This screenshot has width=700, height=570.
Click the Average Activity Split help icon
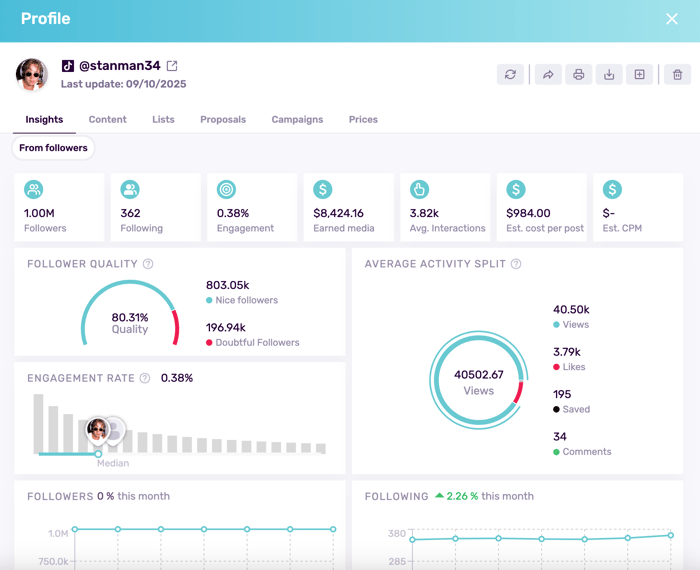516,264
